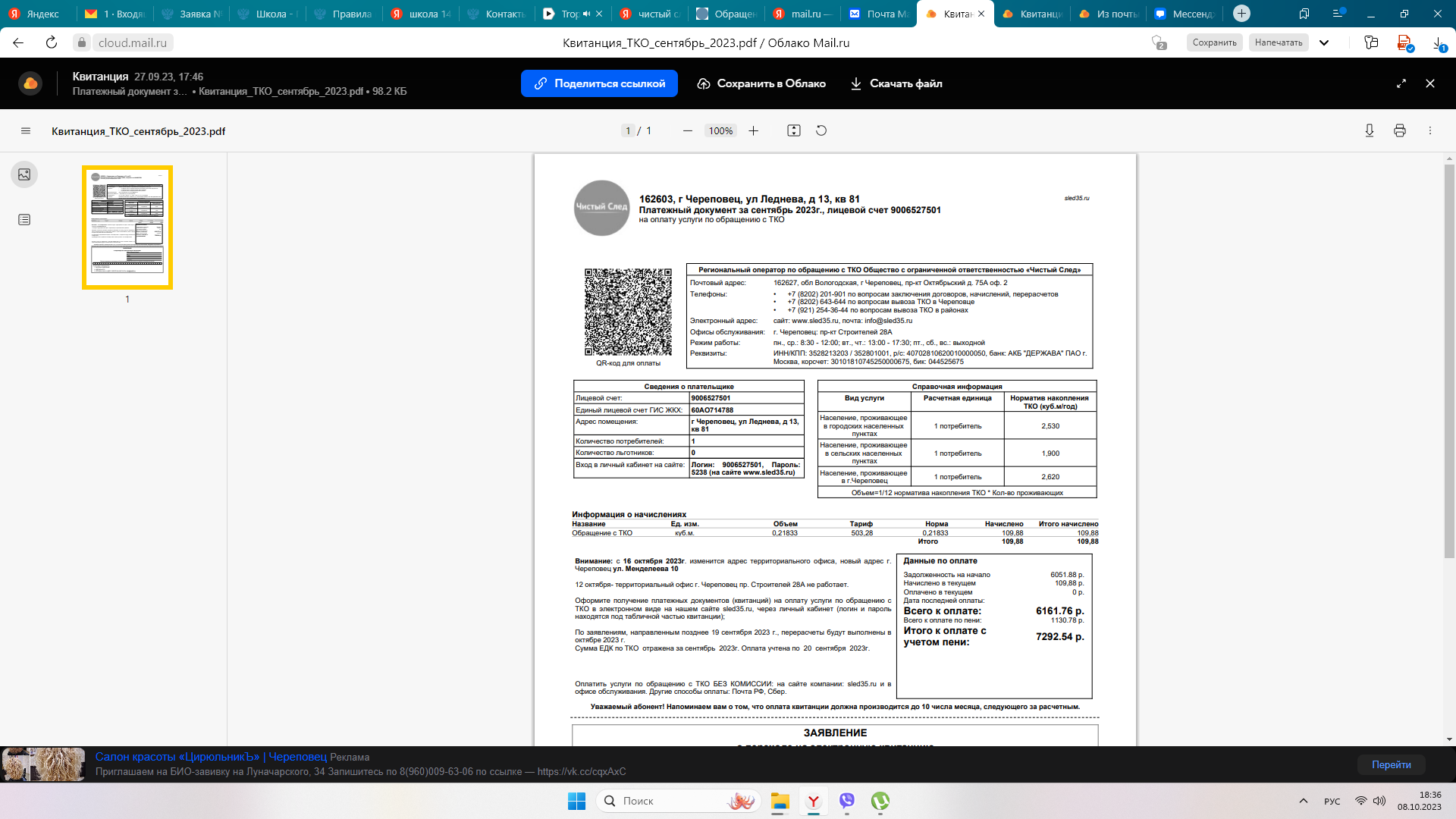The height and width of the screenshot is (819, 1456).
Task: Print the PDF via printer icon
Action: (1400, 130)
